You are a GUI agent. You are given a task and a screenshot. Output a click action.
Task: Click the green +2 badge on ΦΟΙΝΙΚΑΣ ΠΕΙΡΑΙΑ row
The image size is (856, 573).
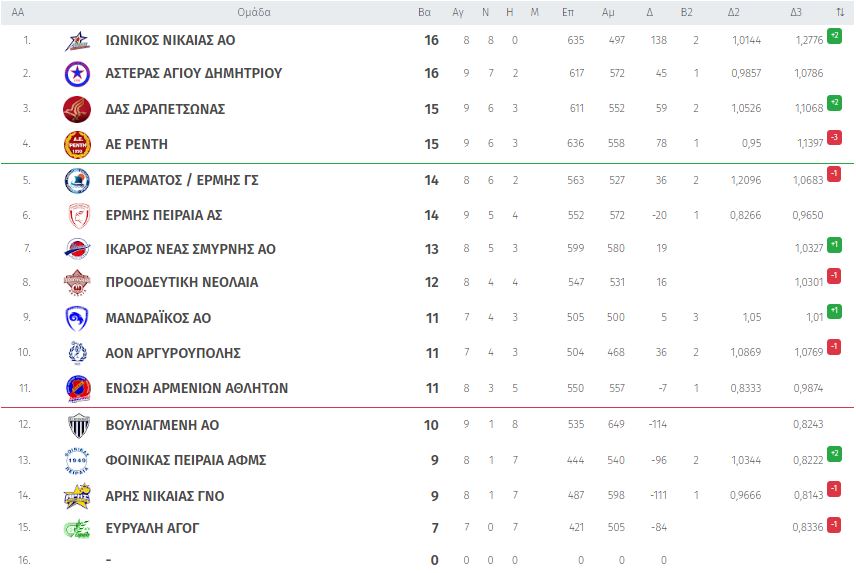click(834, 454)
